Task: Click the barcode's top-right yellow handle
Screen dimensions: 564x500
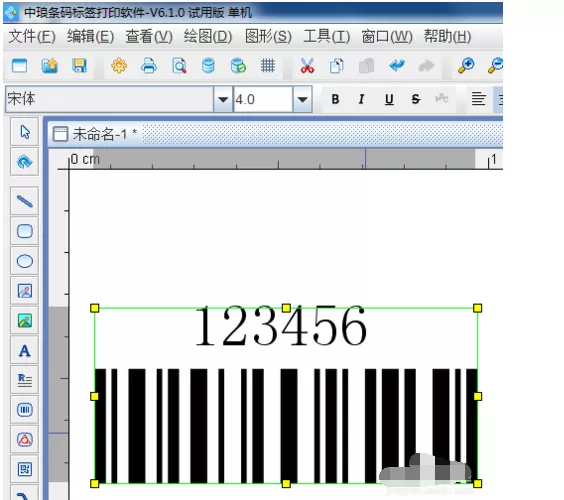Action: [x=477, y=308]
